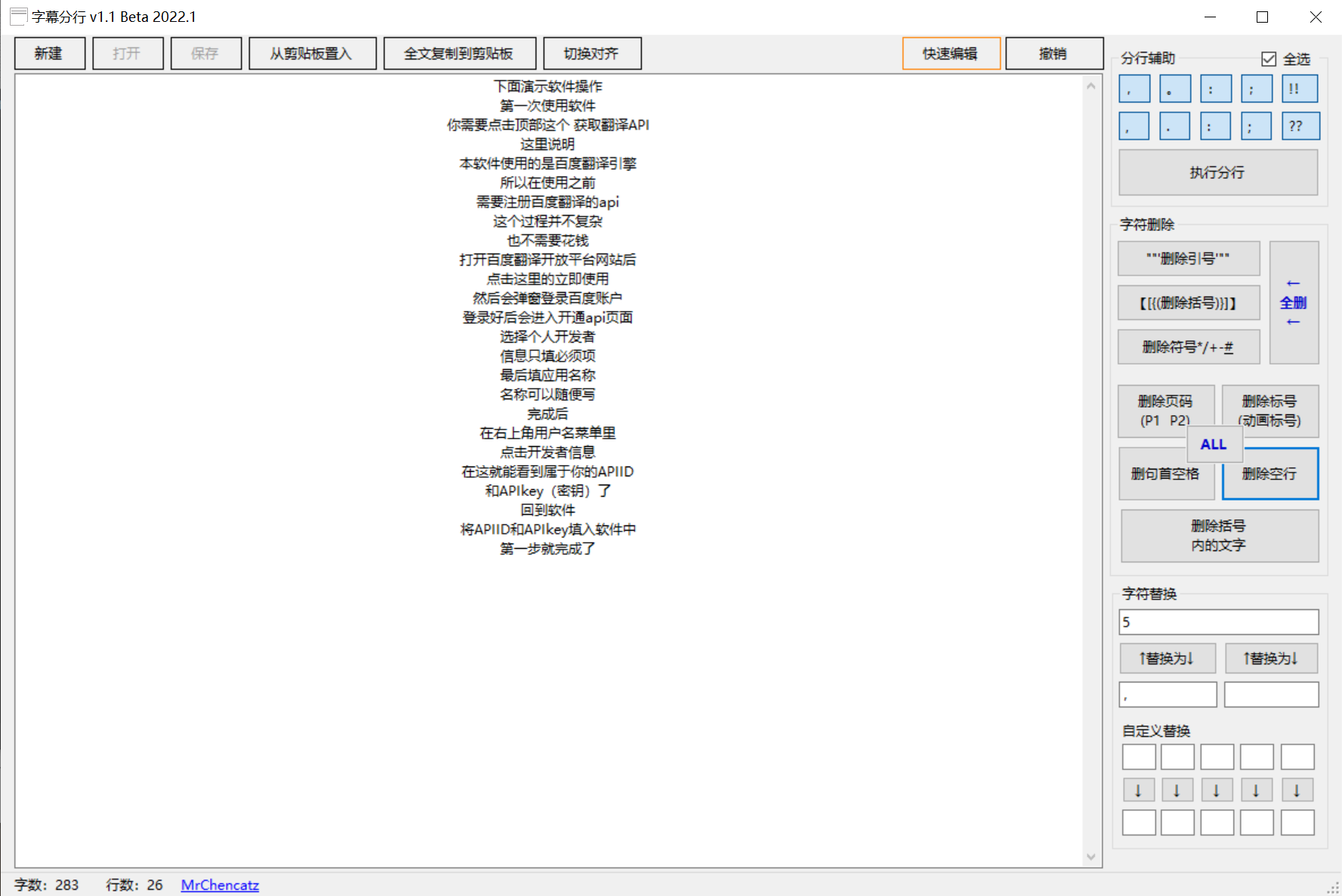
Task: Click the line 和APIkey（密钥）了
Action: [x=548, y=491]
